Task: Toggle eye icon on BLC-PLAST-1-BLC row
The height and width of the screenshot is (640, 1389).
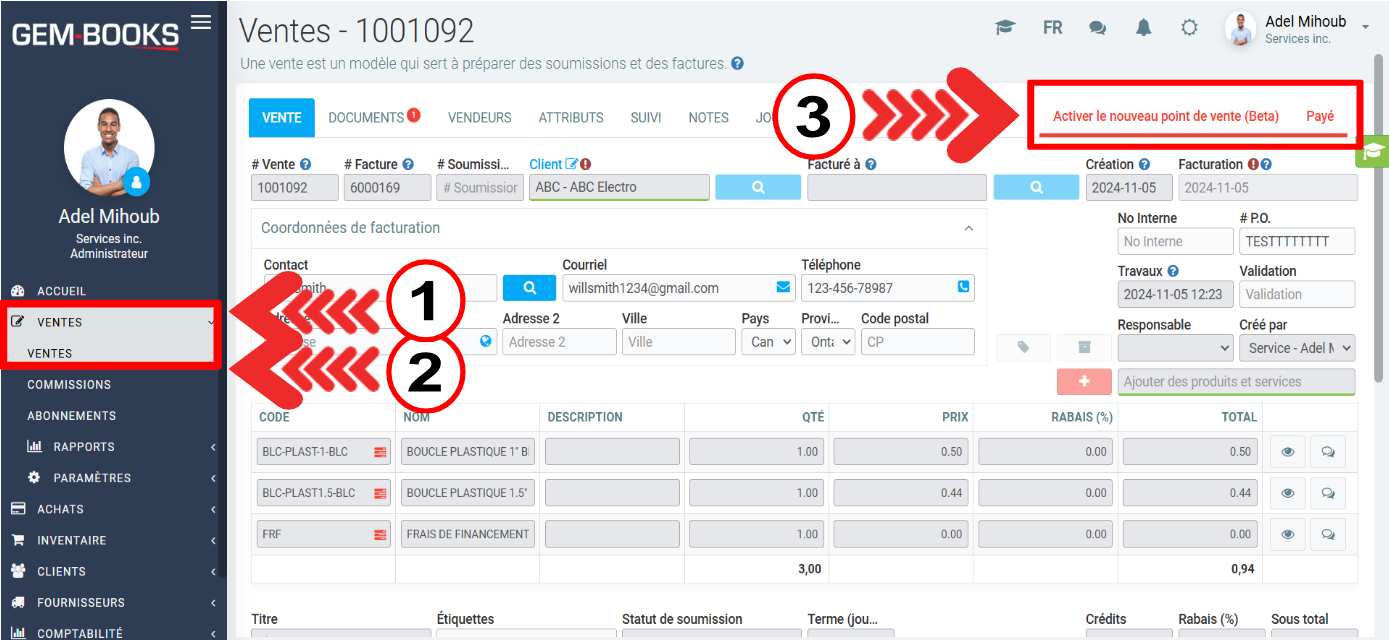Action: coord(1288,452)
